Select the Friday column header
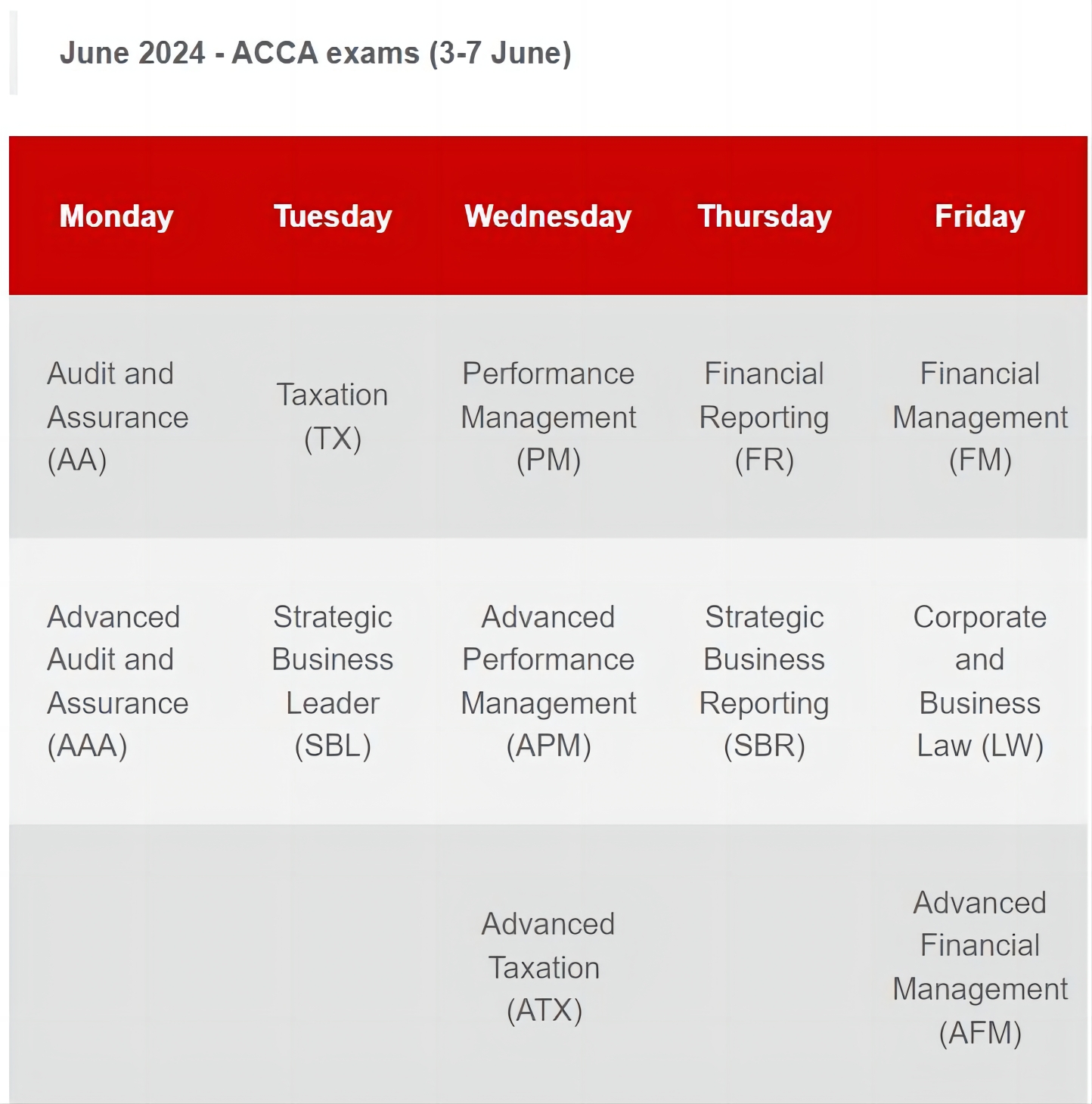 click(980, 216)
